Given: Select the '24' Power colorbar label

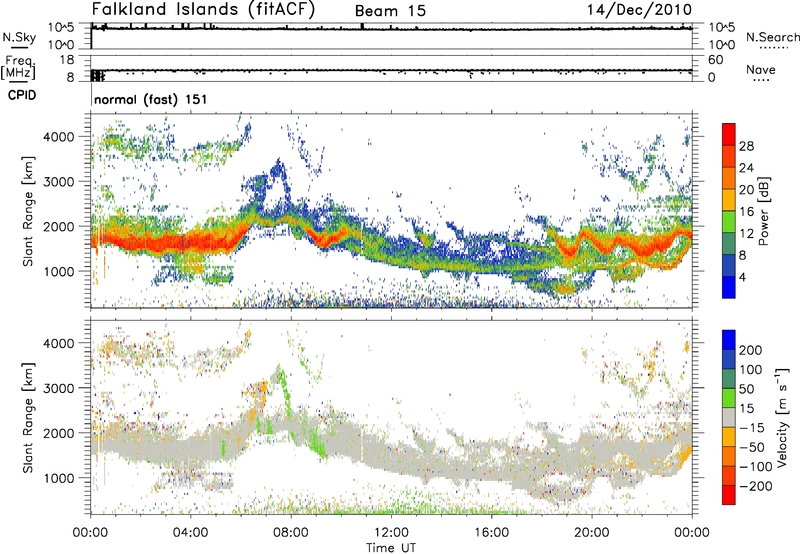Looking at the screenshot, I should tap(746, 168).
